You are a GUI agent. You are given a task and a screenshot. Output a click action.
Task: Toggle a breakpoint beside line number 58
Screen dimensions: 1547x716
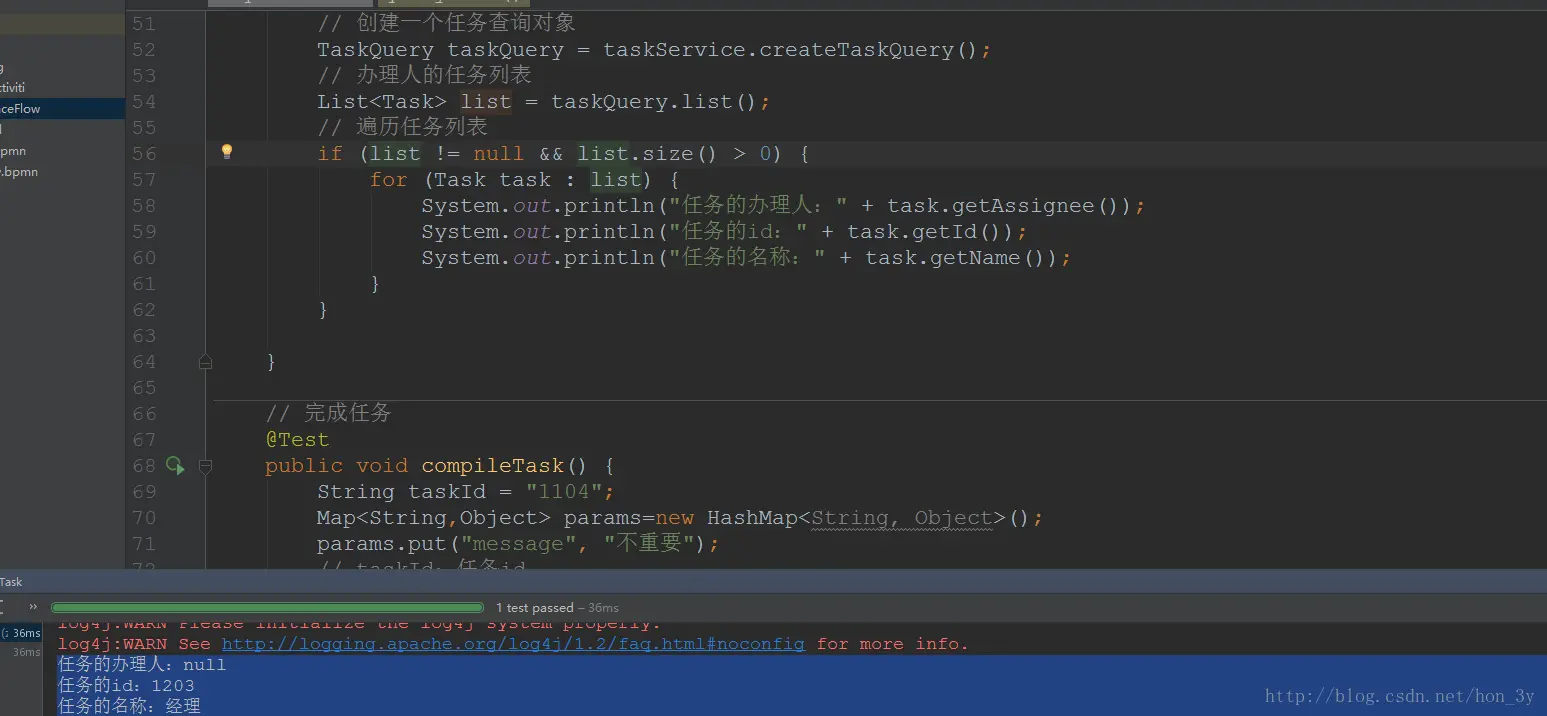[x=145, y=206]
